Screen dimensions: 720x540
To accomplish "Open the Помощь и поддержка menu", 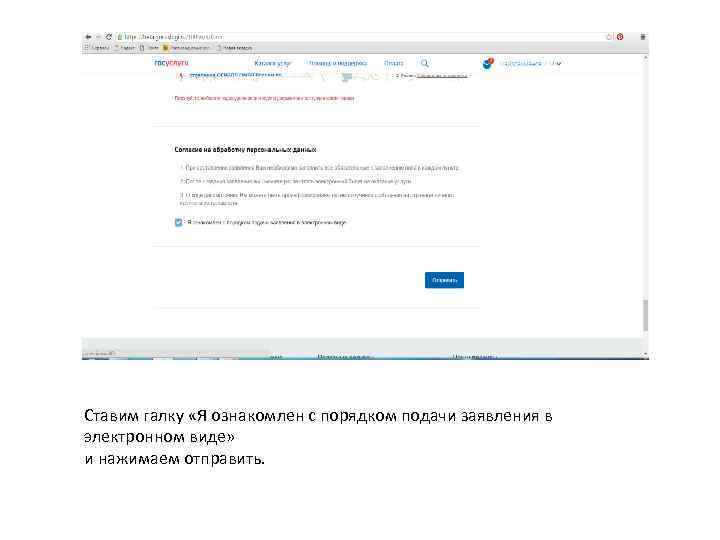I will click(x=338, y=63).
